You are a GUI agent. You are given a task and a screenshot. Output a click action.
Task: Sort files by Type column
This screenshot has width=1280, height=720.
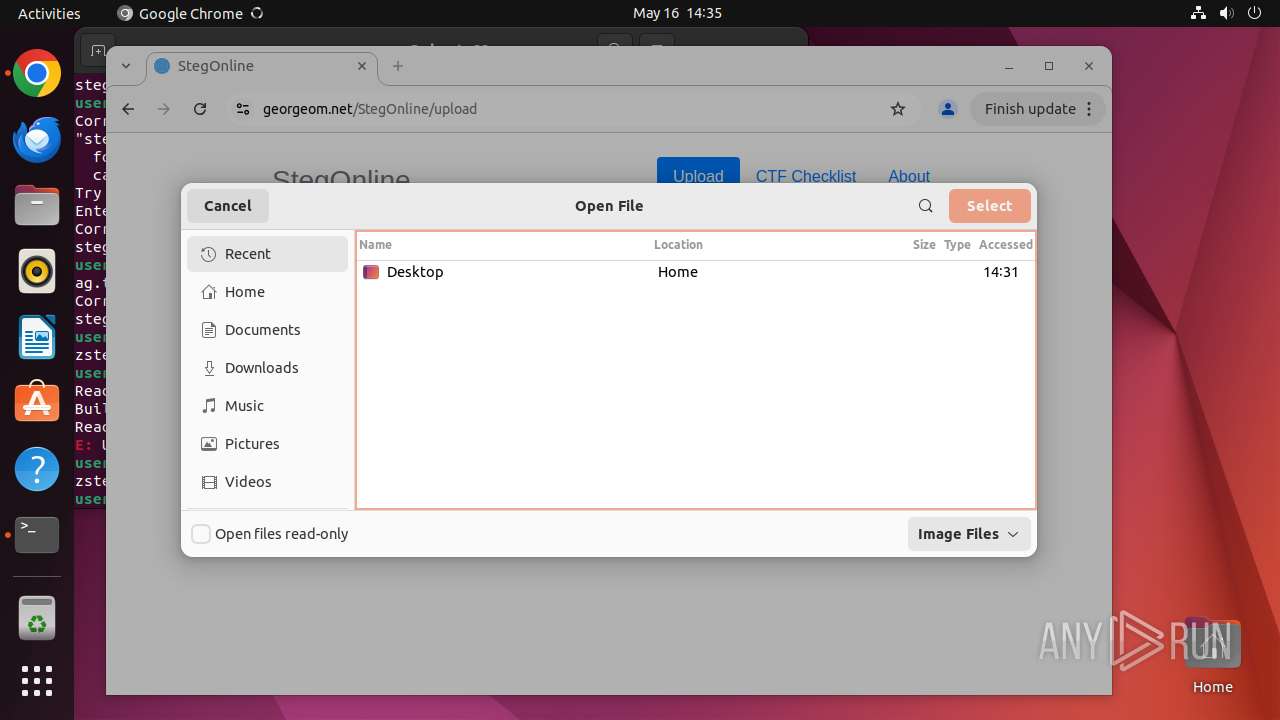click(957, 245)
